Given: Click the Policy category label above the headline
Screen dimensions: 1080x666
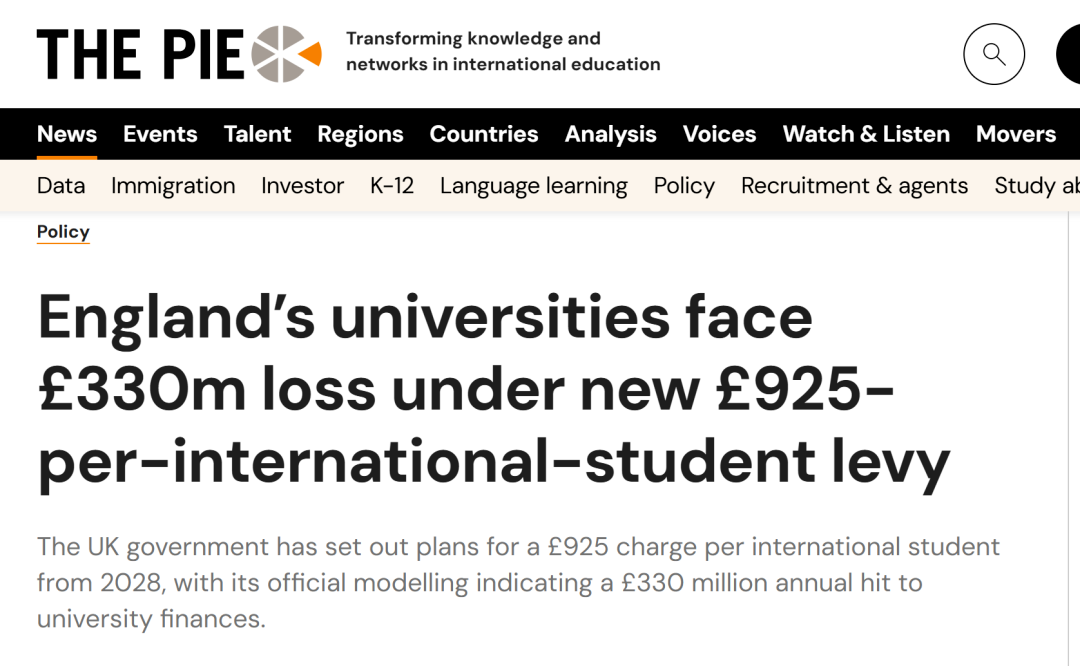Looking at the screenshot, I should [63, 231].
